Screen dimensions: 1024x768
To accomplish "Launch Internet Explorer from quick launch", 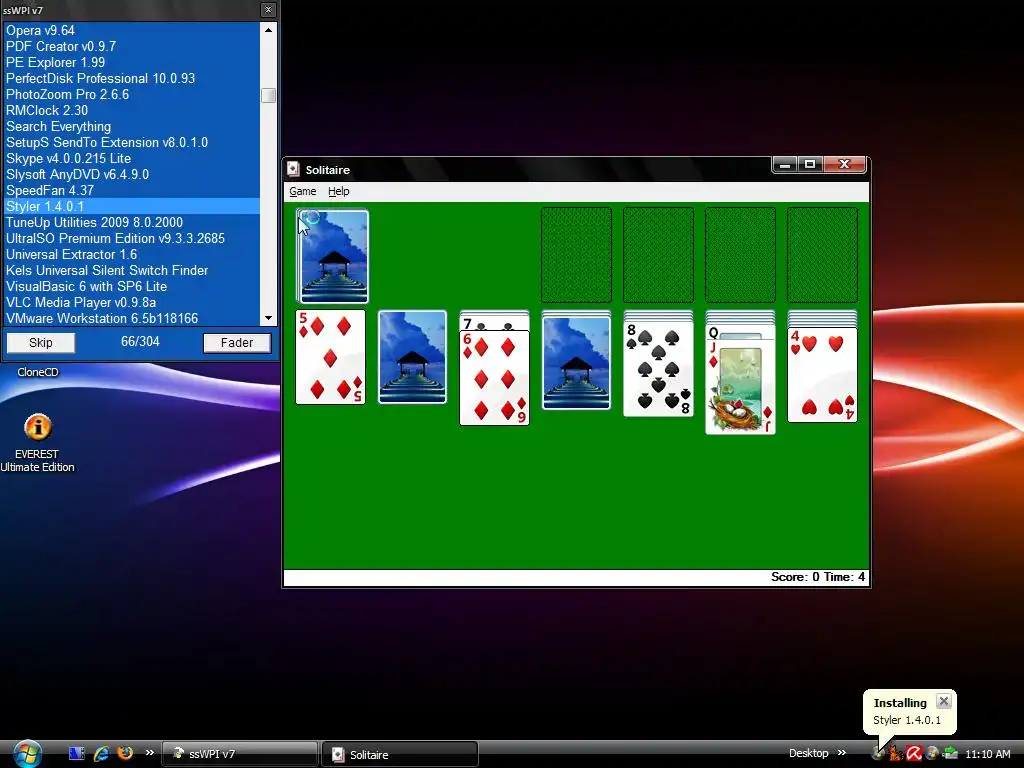I will pyautogui.click(x=101, y=754).
